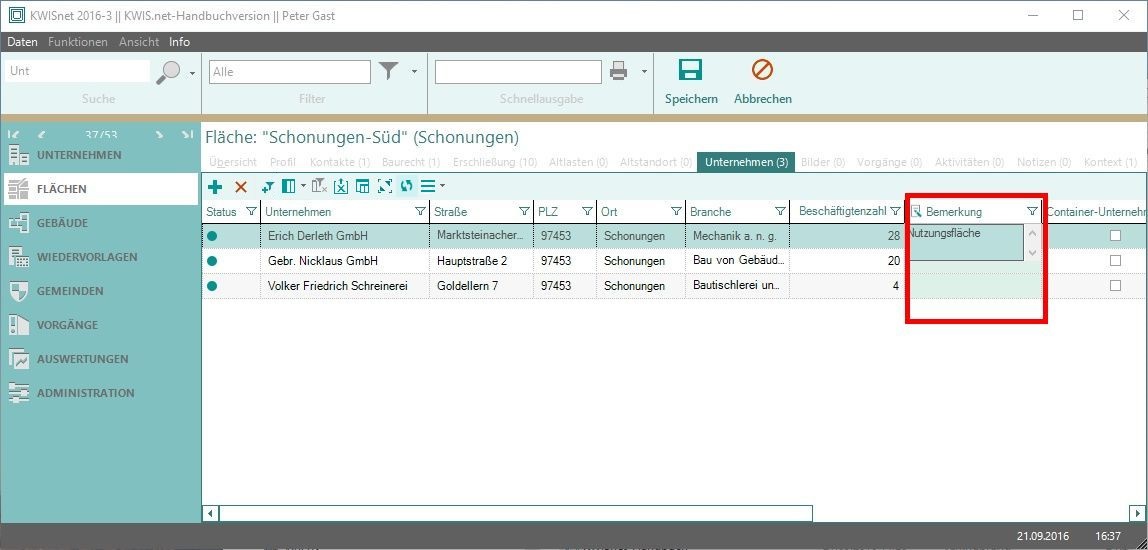
Task: Click the magnifying glass search icon
Action: [169, 72]
